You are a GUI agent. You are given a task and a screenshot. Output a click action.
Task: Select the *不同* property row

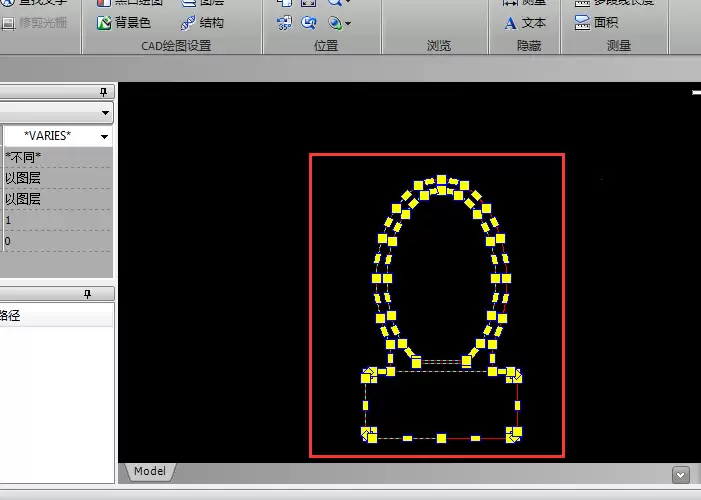[x=57, y=157]
